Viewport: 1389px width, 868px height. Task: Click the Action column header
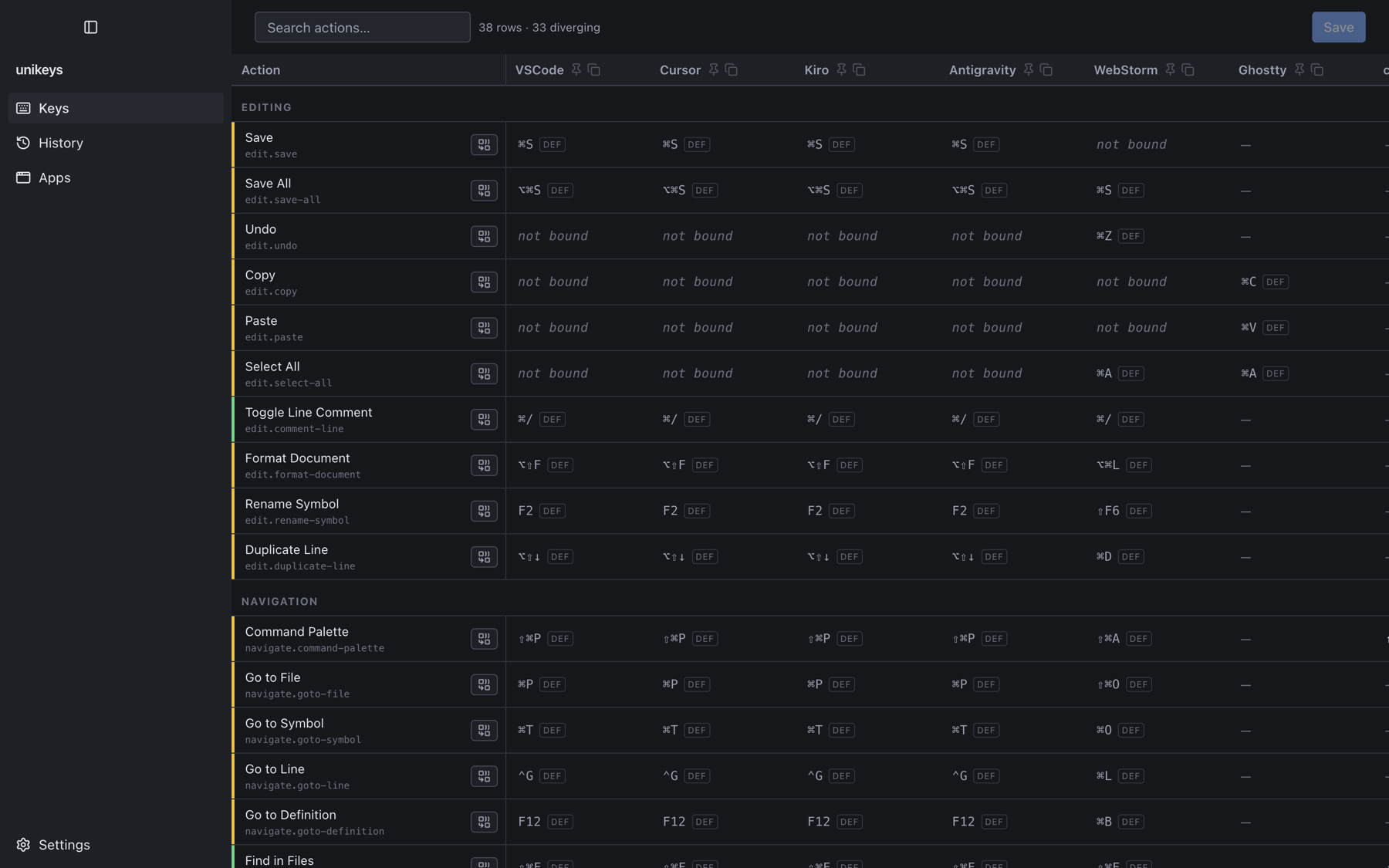coord(261,69)
